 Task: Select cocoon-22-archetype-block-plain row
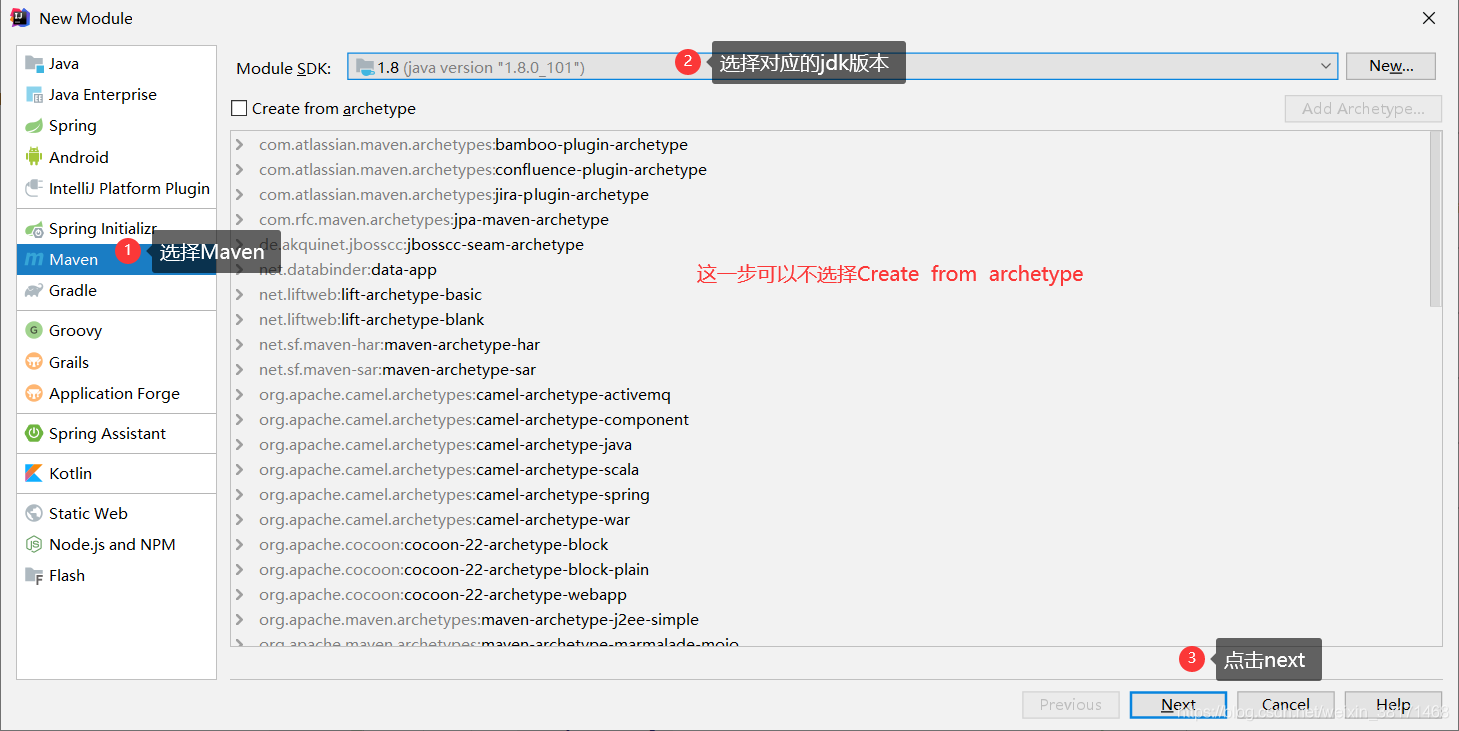(830, 570)
